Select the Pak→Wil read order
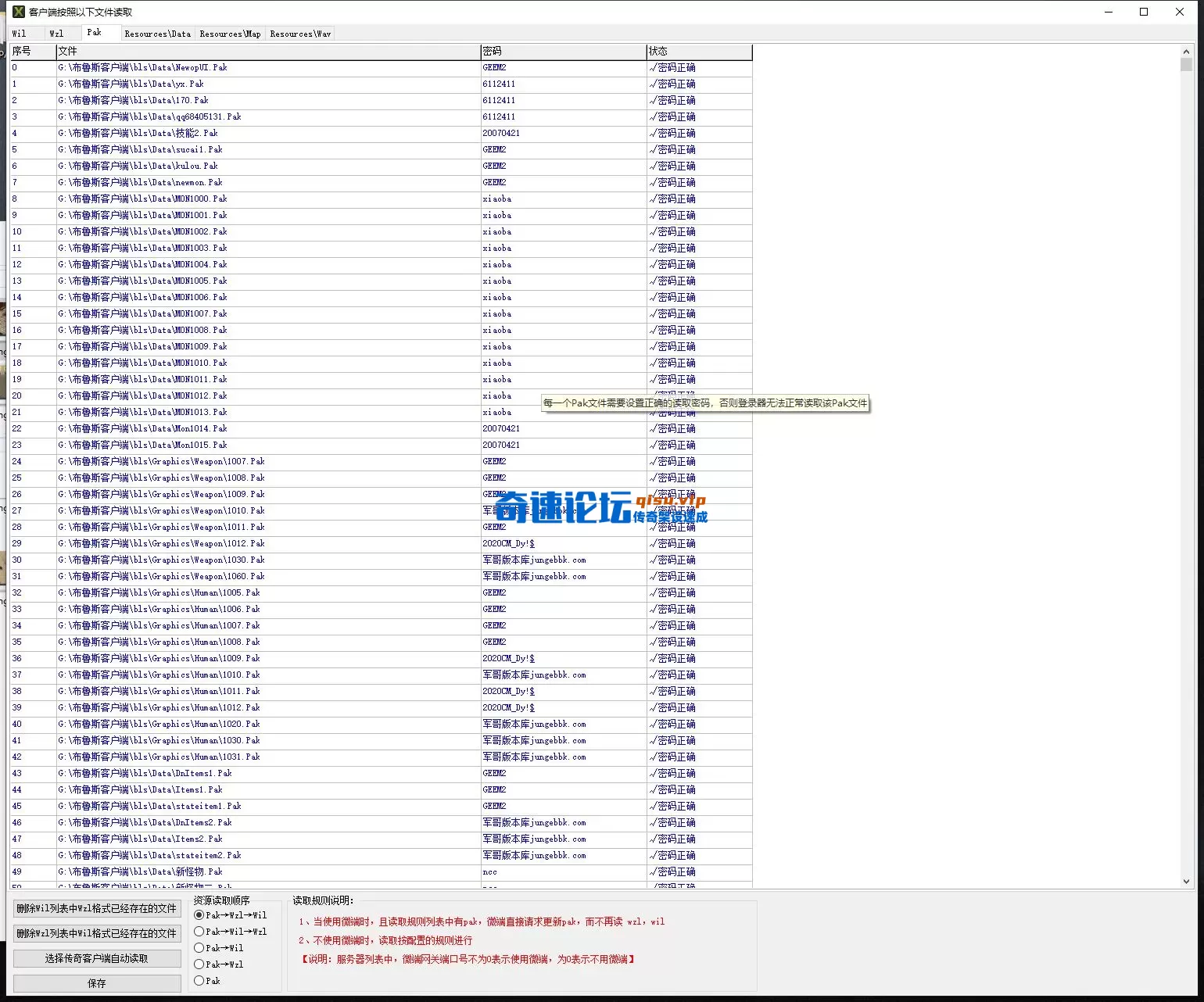This screenshot has width=1204, height=1002. 199,948
